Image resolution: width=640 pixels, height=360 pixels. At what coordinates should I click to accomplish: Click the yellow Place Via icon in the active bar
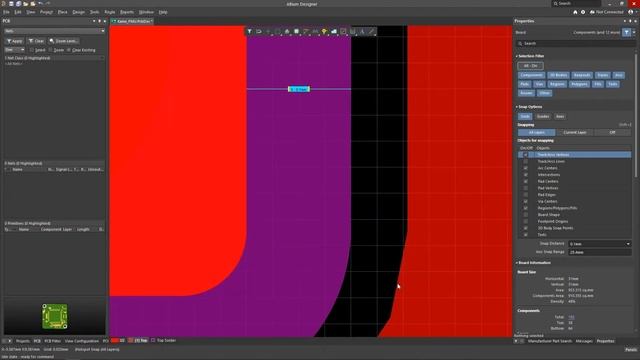click(x=324, y=31)
